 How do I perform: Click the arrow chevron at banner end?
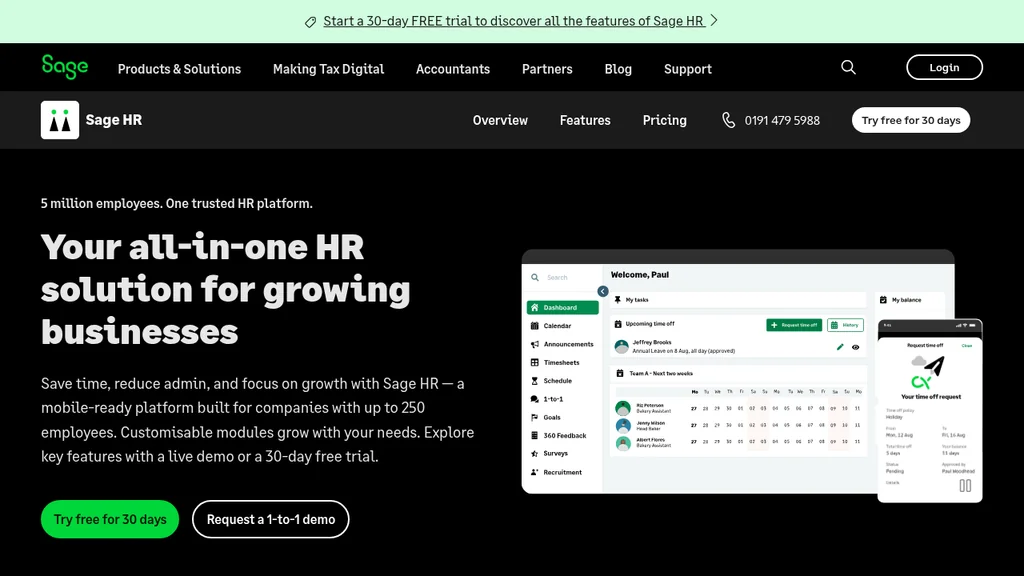[x=714, y=21]
